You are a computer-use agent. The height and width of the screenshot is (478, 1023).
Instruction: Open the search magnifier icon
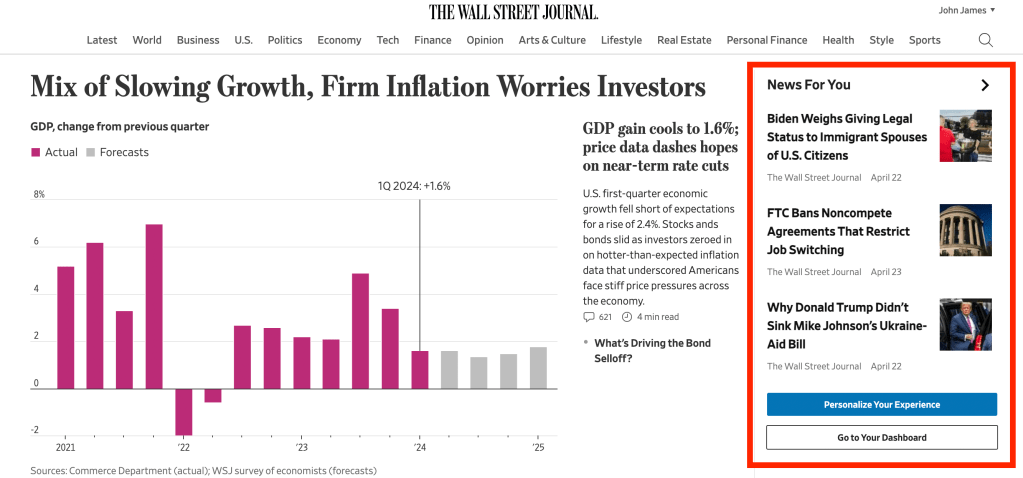pos(985,40)
